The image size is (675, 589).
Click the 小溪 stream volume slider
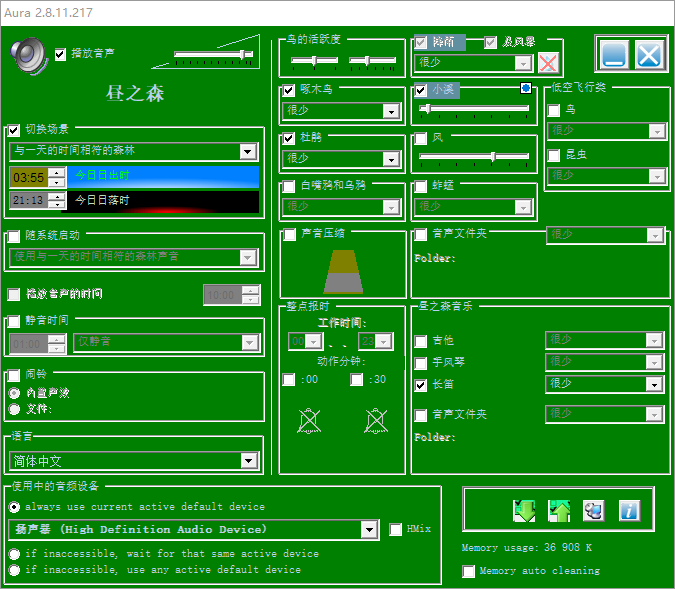pyautogui.click(x=474, y=109)
